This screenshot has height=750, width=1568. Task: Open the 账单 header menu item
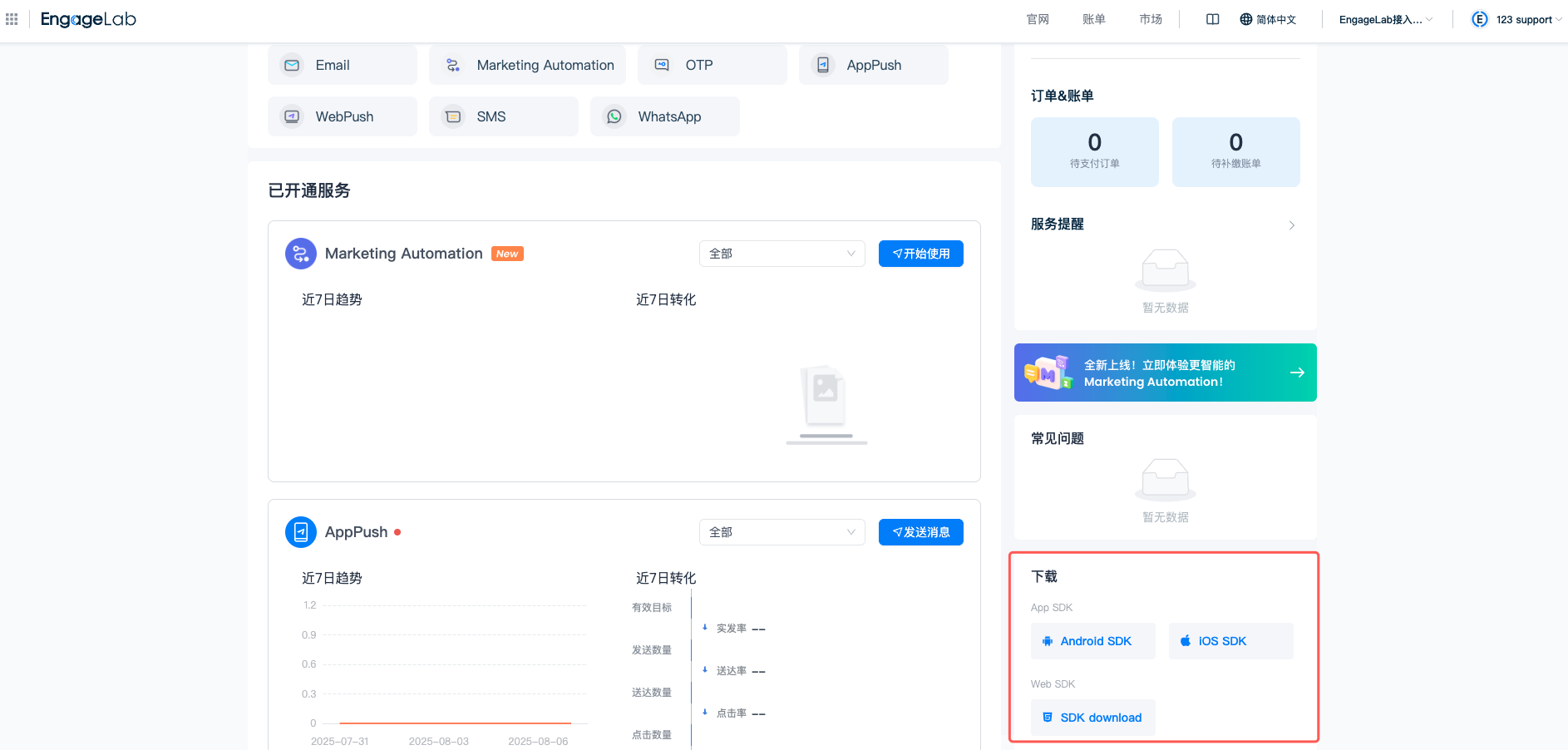click(x=1094, y=19)
